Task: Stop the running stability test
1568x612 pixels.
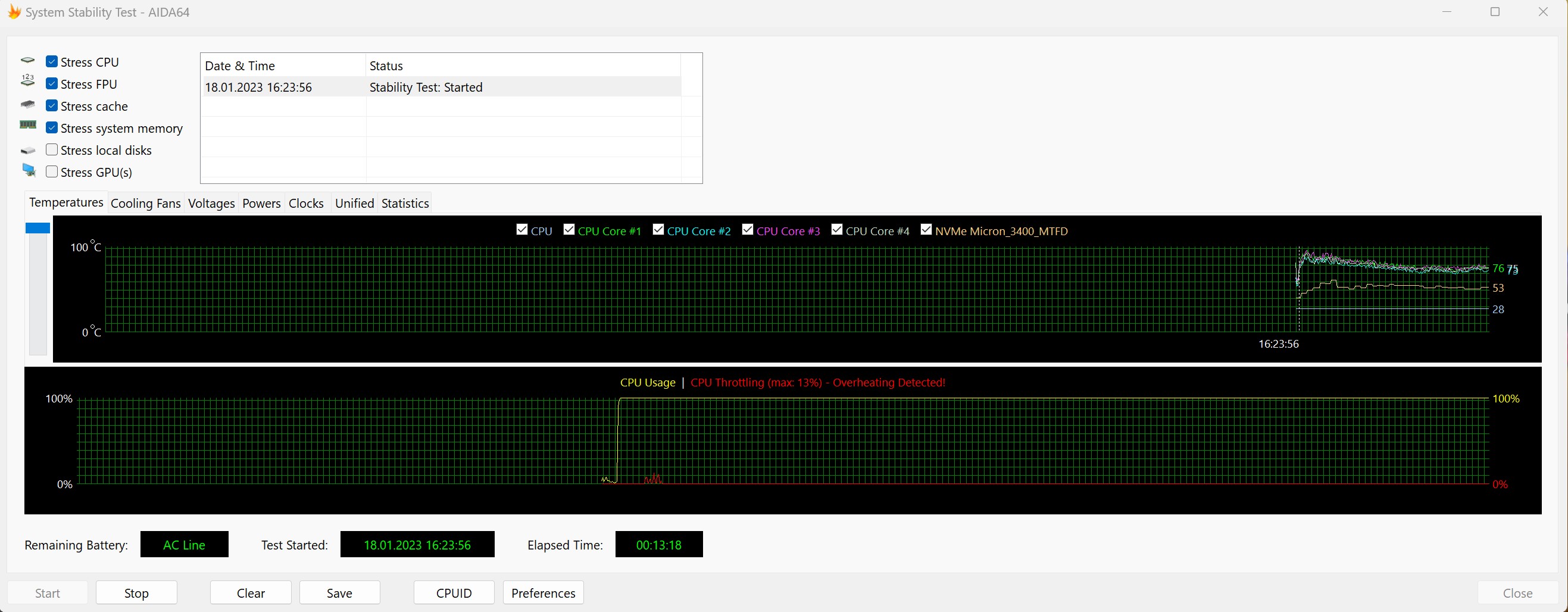Action: (x=136, y=592)
